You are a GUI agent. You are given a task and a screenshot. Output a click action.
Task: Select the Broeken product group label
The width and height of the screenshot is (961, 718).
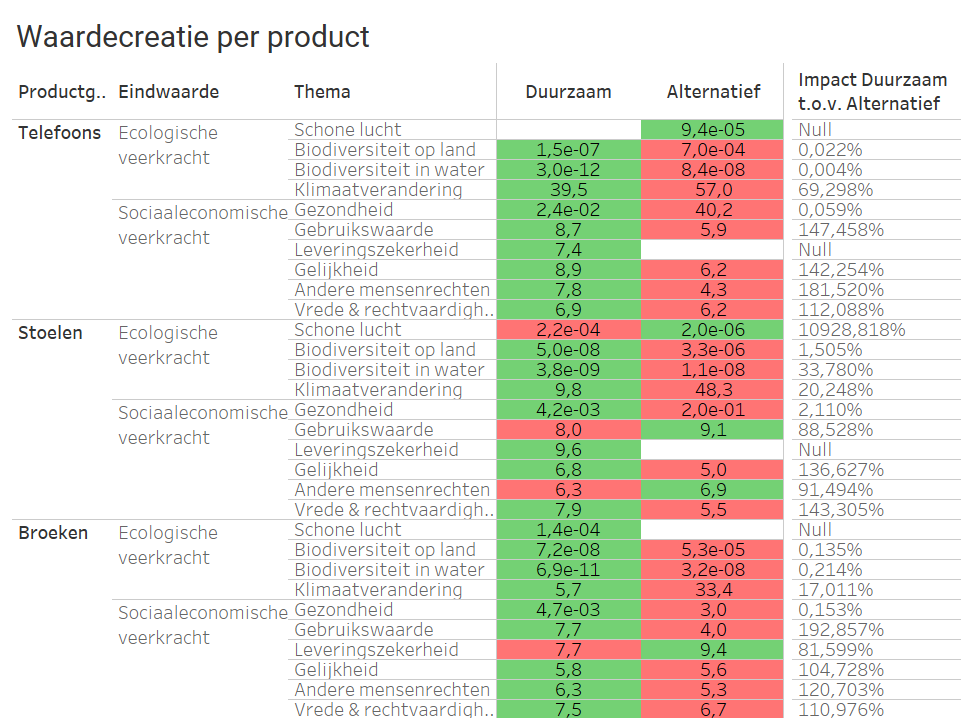pyautogui.click(x=53, y=533)
